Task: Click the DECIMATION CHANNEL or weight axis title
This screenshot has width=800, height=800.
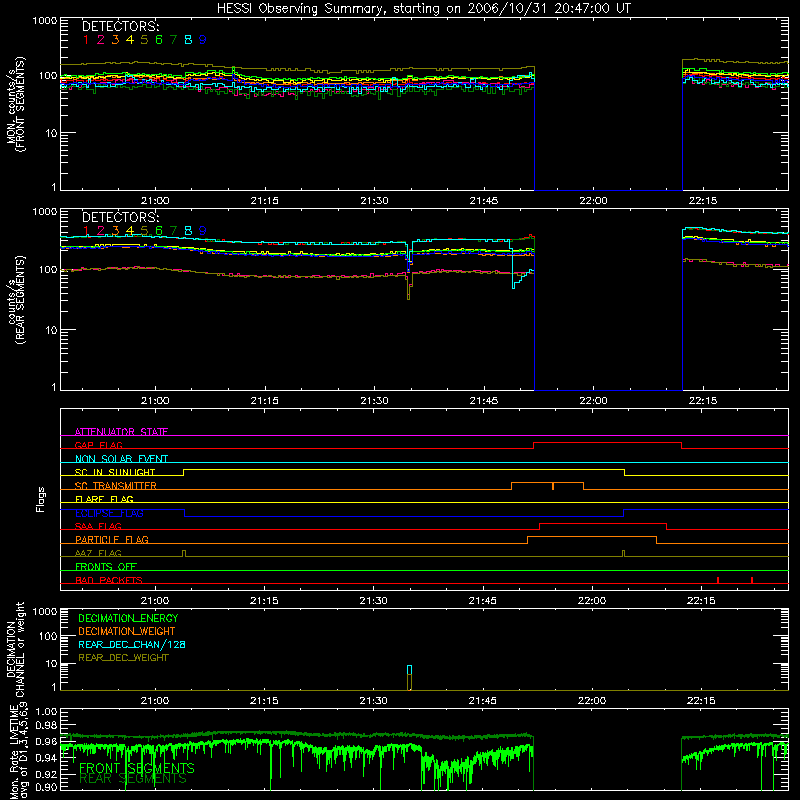Action: pyautogui.click(x=16, y=649)
